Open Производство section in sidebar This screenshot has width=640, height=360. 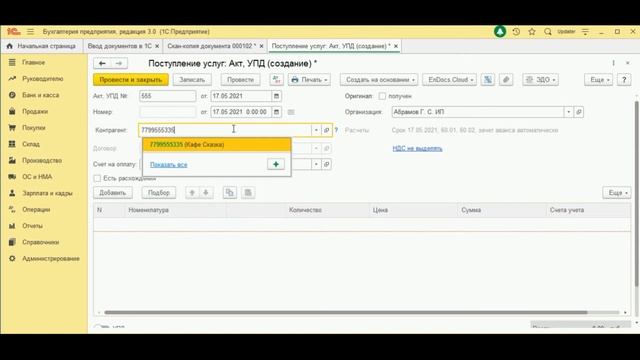click(x=42, y=160)
